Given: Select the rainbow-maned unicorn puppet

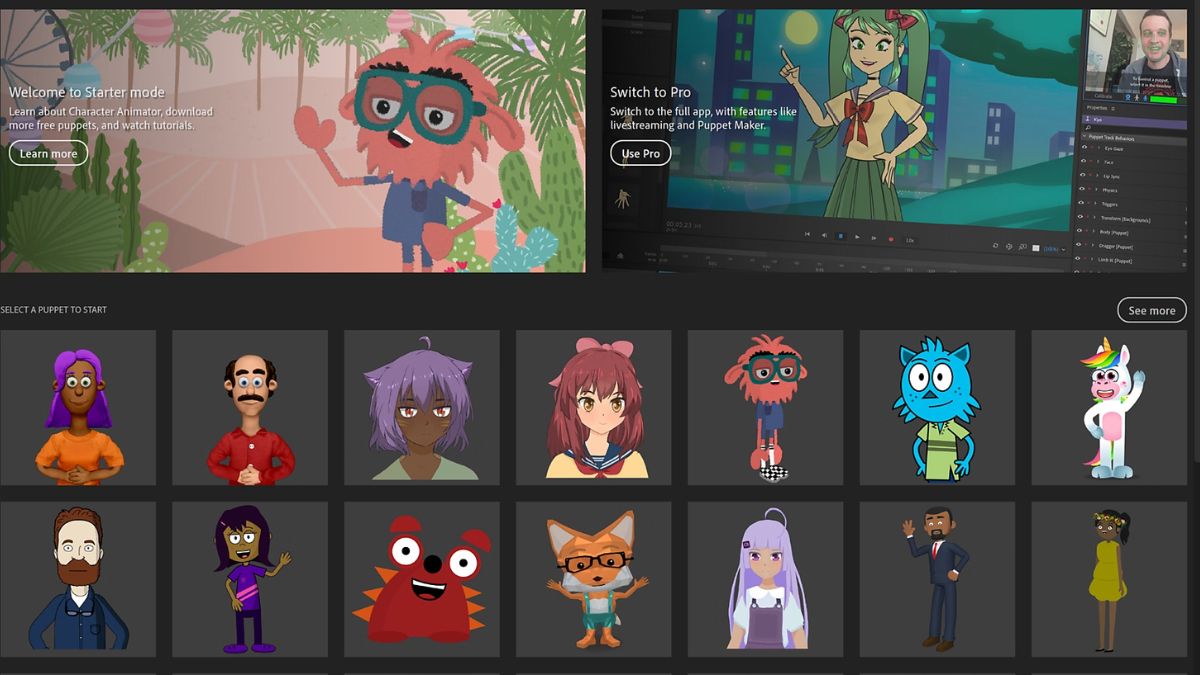Looking at the screenshot, I should pos(1109,408).
